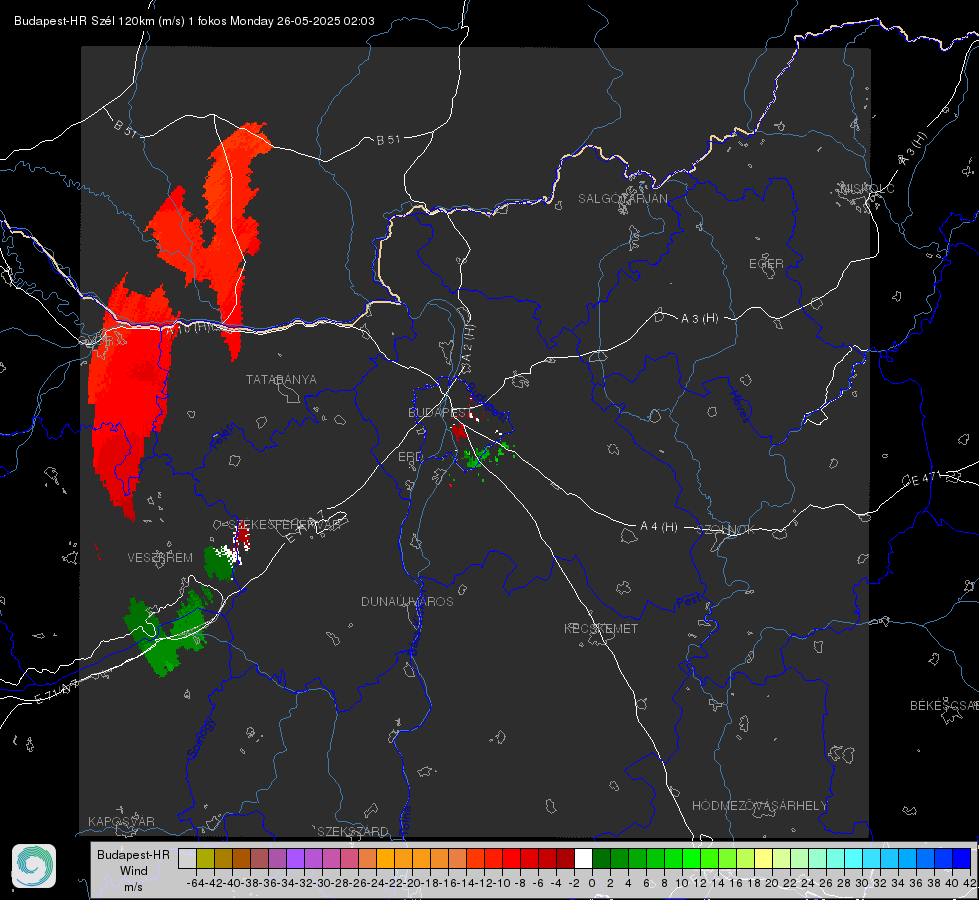
Task: Click the TATABÁNYA city label
Action: [281, 380]
